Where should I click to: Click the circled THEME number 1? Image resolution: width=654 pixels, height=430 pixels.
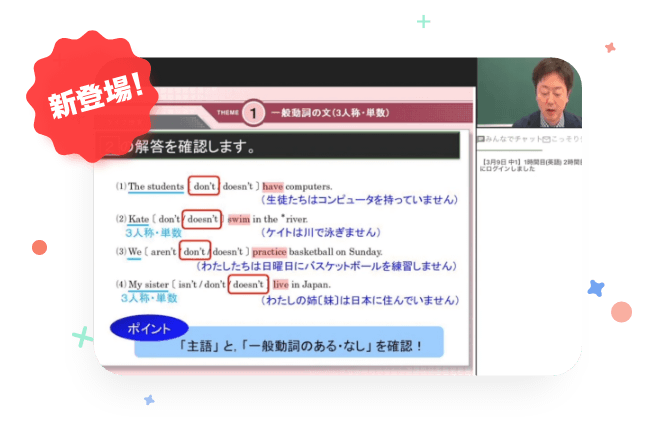click(253, 114)
